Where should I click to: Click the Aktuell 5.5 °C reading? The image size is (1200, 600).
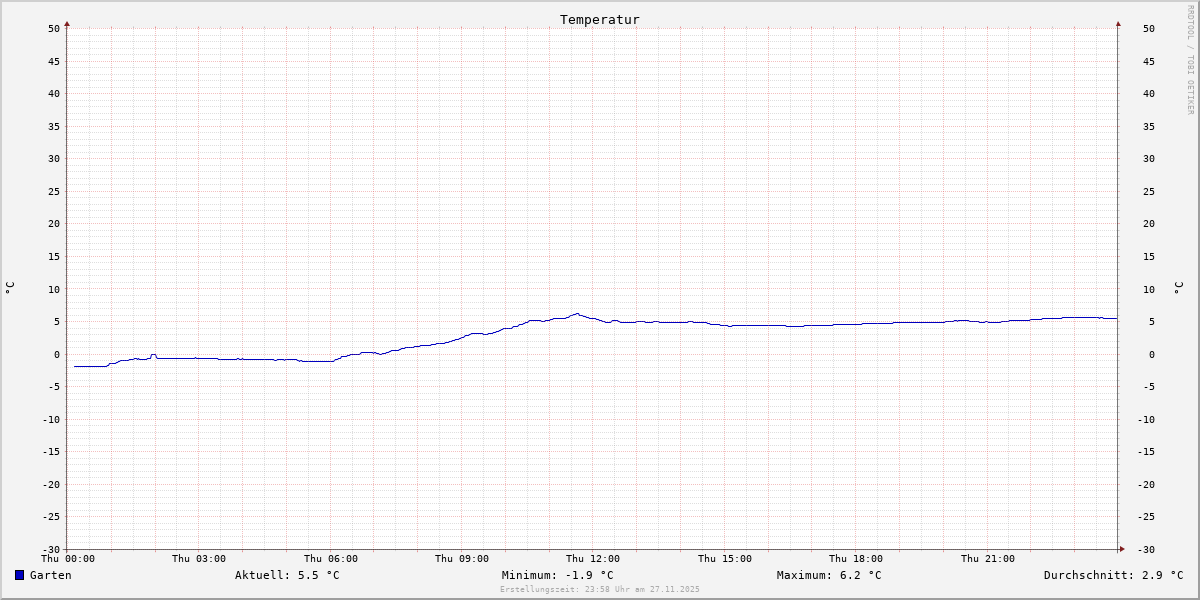[287, 575]
